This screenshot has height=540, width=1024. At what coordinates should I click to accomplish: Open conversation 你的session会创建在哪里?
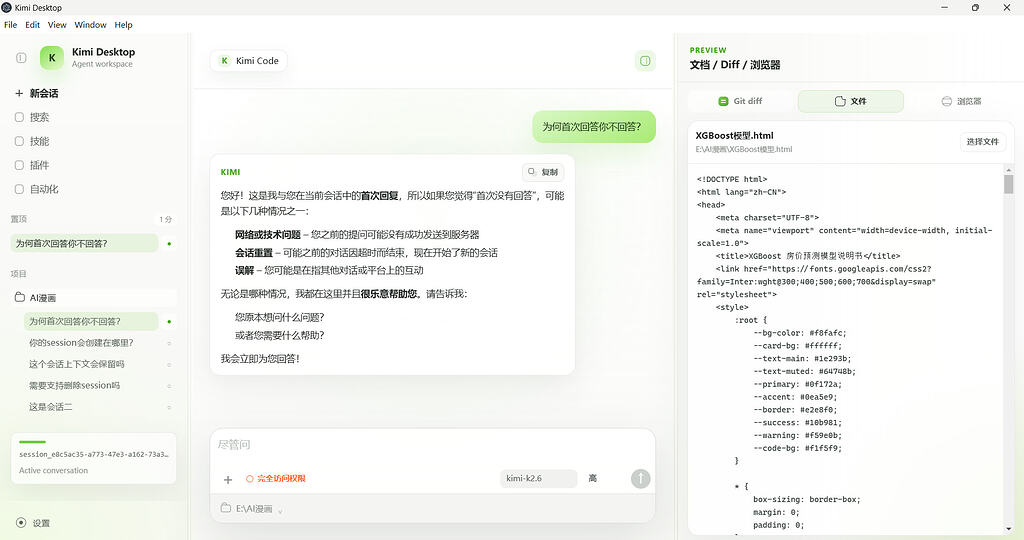tap(81, 343)
